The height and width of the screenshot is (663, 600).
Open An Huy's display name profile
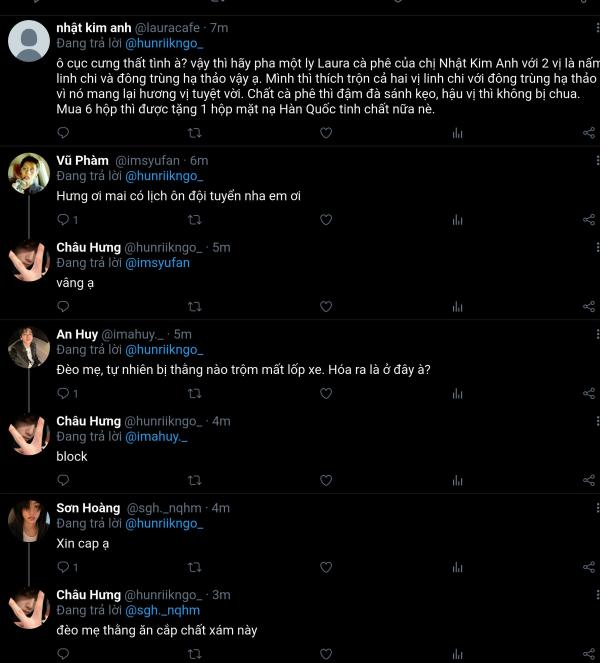(77, 334)
